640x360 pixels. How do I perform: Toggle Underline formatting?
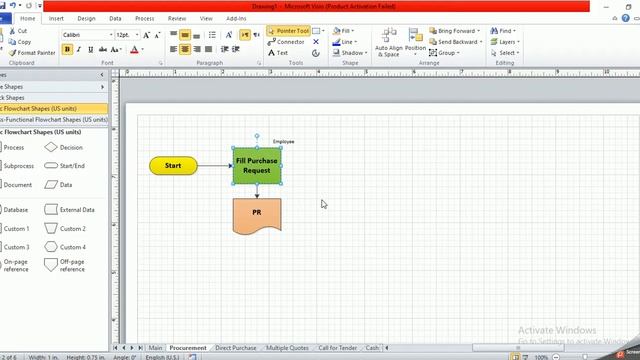click(90, 49)
